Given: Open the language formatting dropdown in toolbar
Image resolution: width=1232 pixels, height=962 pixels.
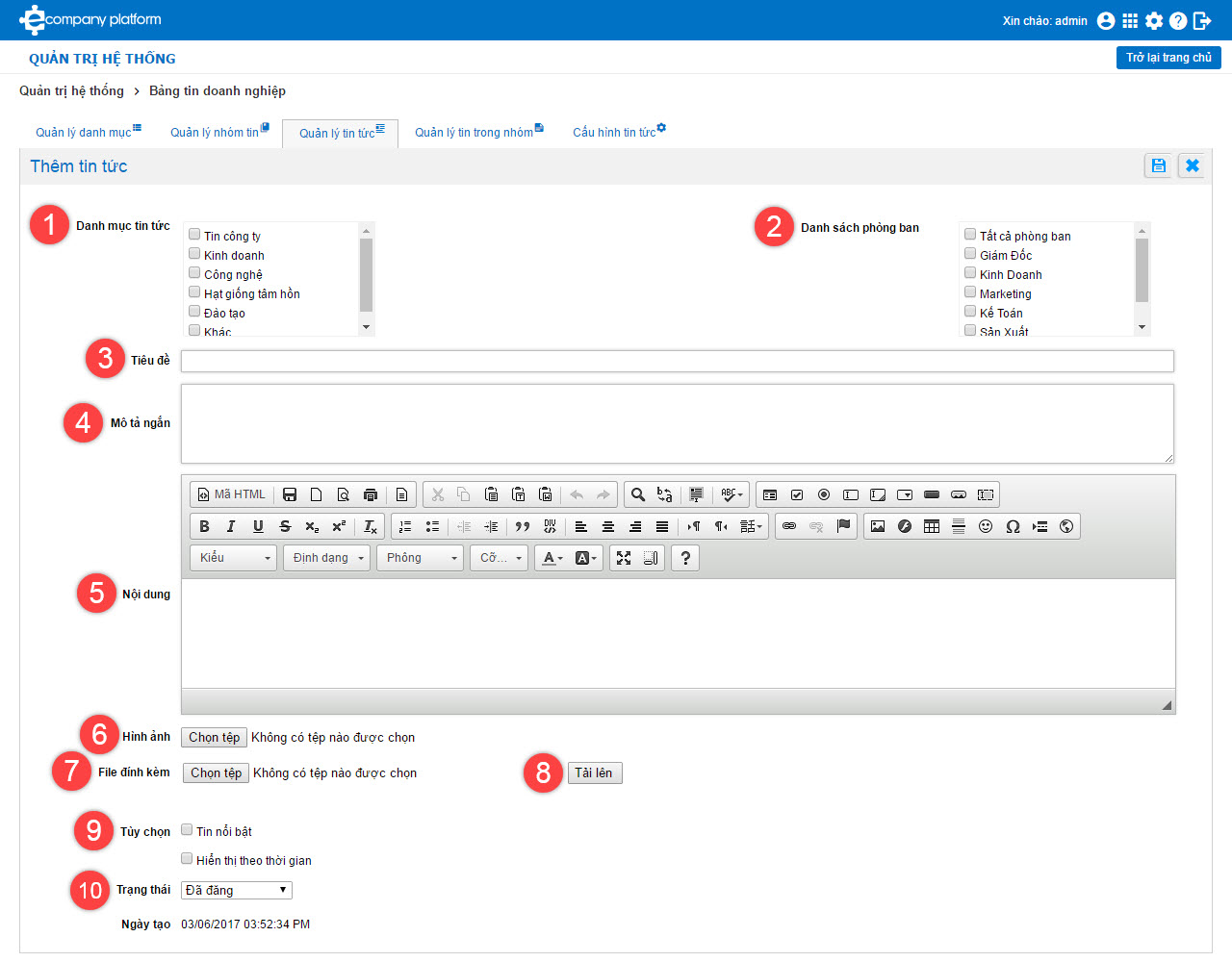Looking at the screenshot, I should [752, 526].
